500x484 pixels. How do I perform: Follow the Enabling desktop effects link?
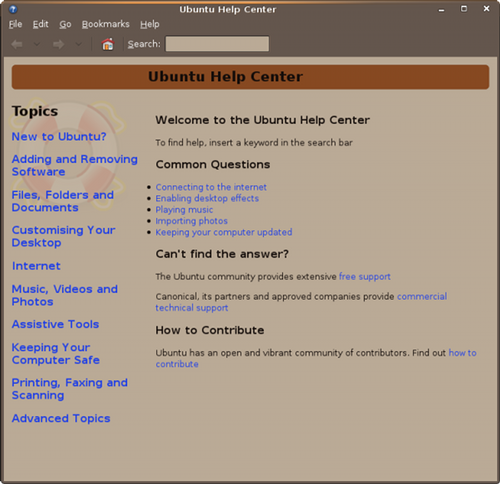pyautogui.click(x=207, y=198)
